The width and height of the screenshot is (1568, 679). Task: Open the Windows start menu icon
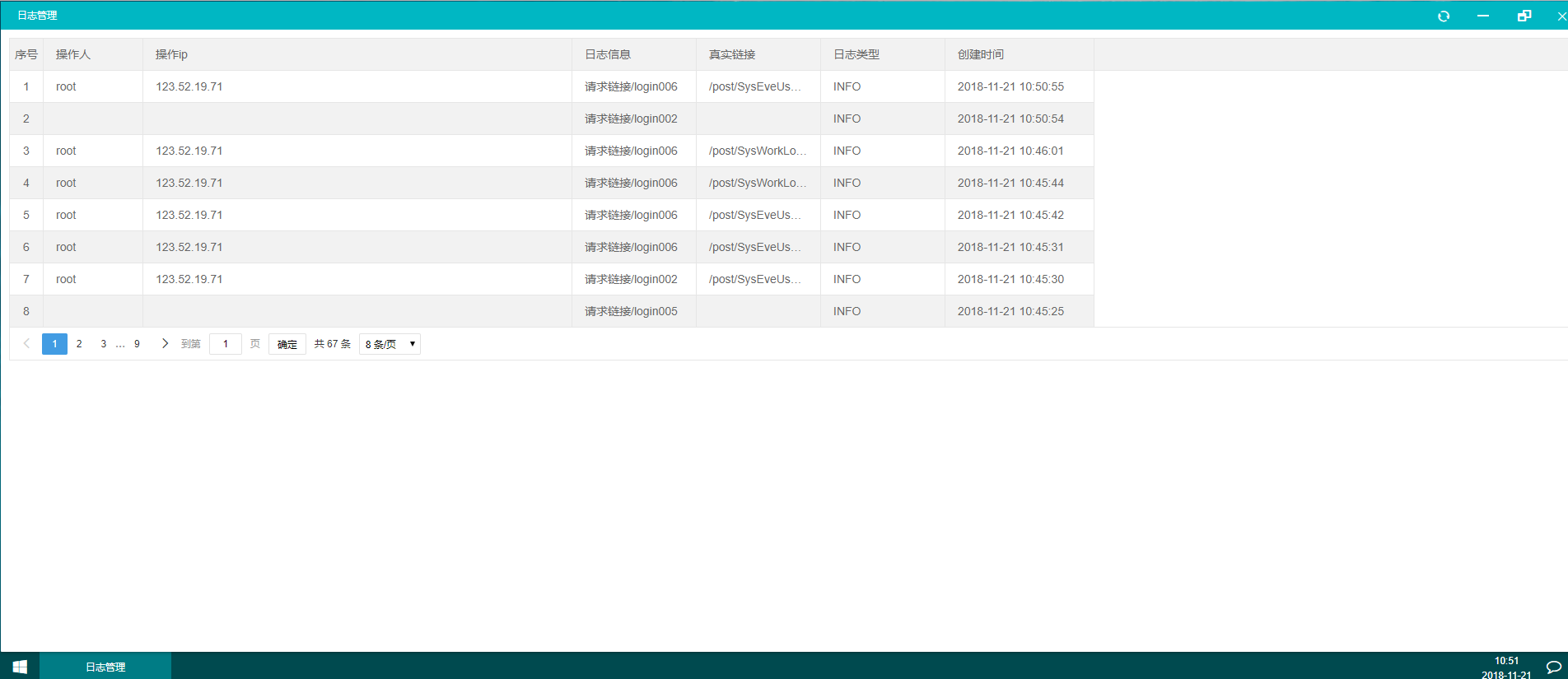[20, 667]
